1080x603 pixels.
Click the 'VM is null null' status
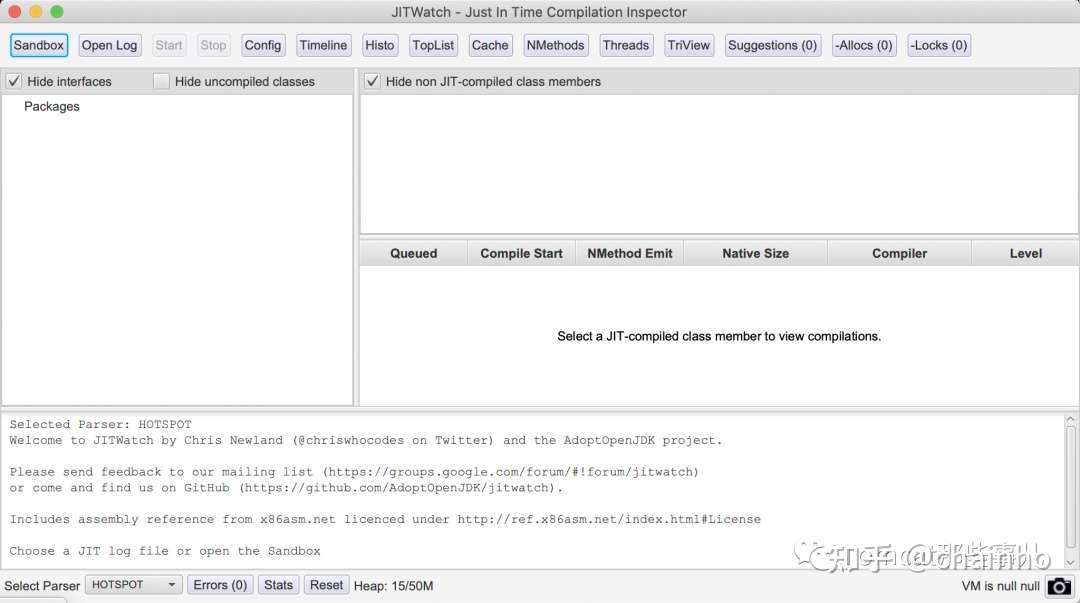[x=1000, y=586]
